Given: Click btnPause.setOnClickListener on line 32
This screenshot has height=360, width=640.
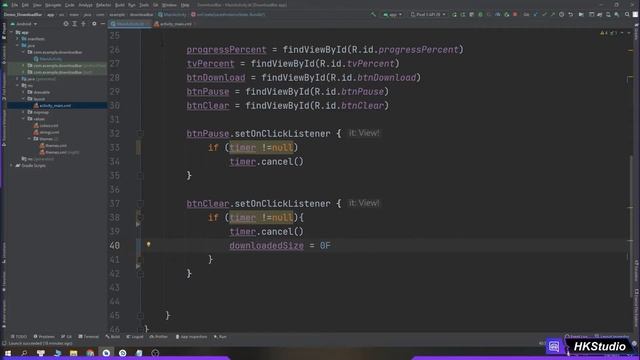Looking at the screenshot, I should [x=258, y=134].
